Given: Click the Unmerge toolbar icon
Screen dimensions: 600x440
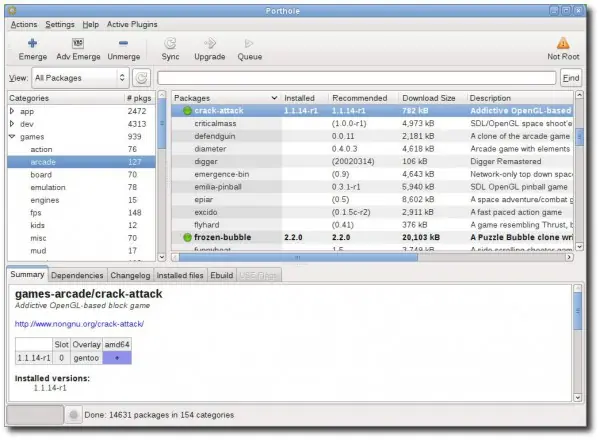Looking at the screenshot, I should (123, 43).
